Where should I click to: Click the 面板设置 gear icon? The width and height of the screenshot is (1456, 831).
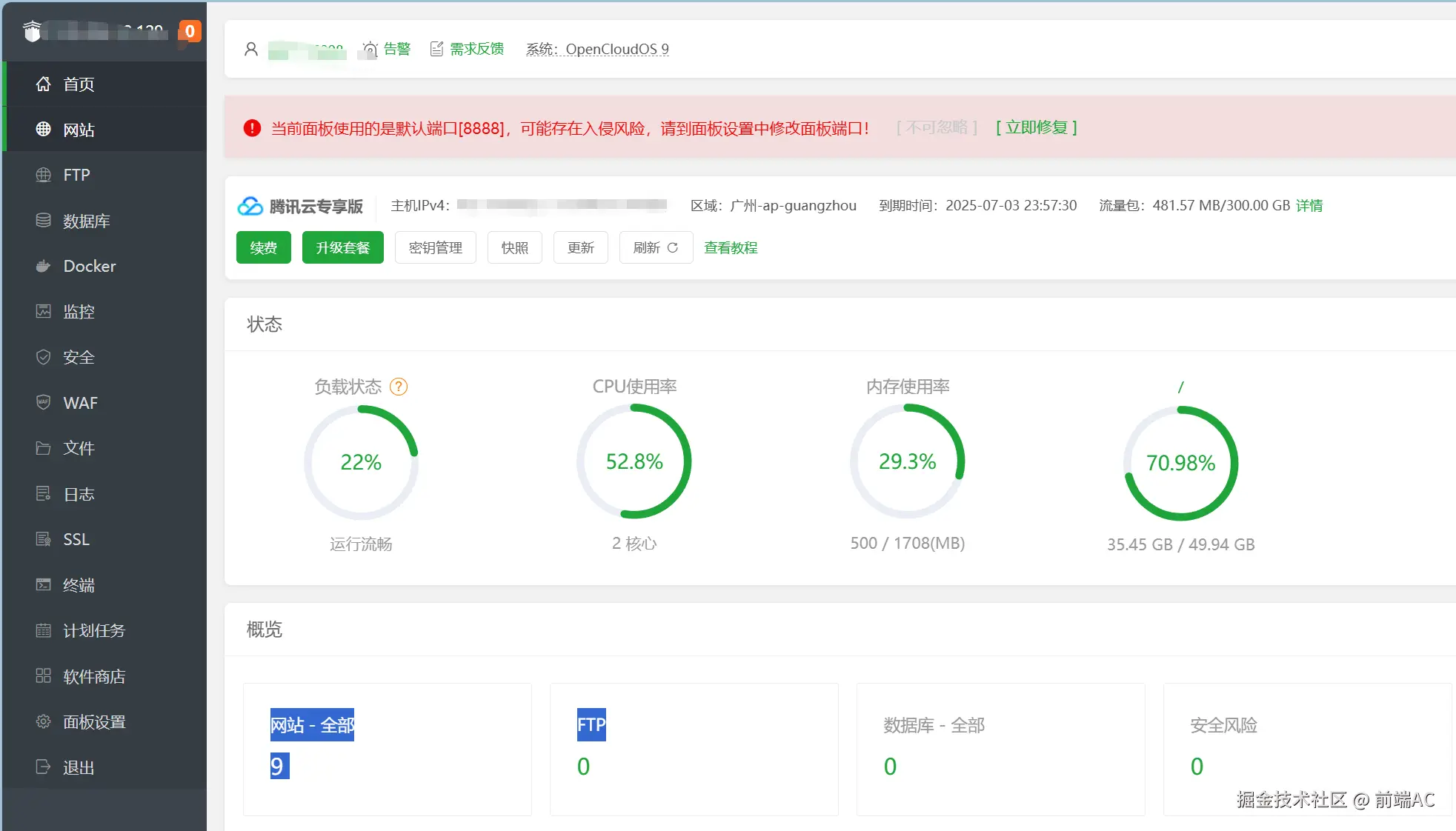44,721
